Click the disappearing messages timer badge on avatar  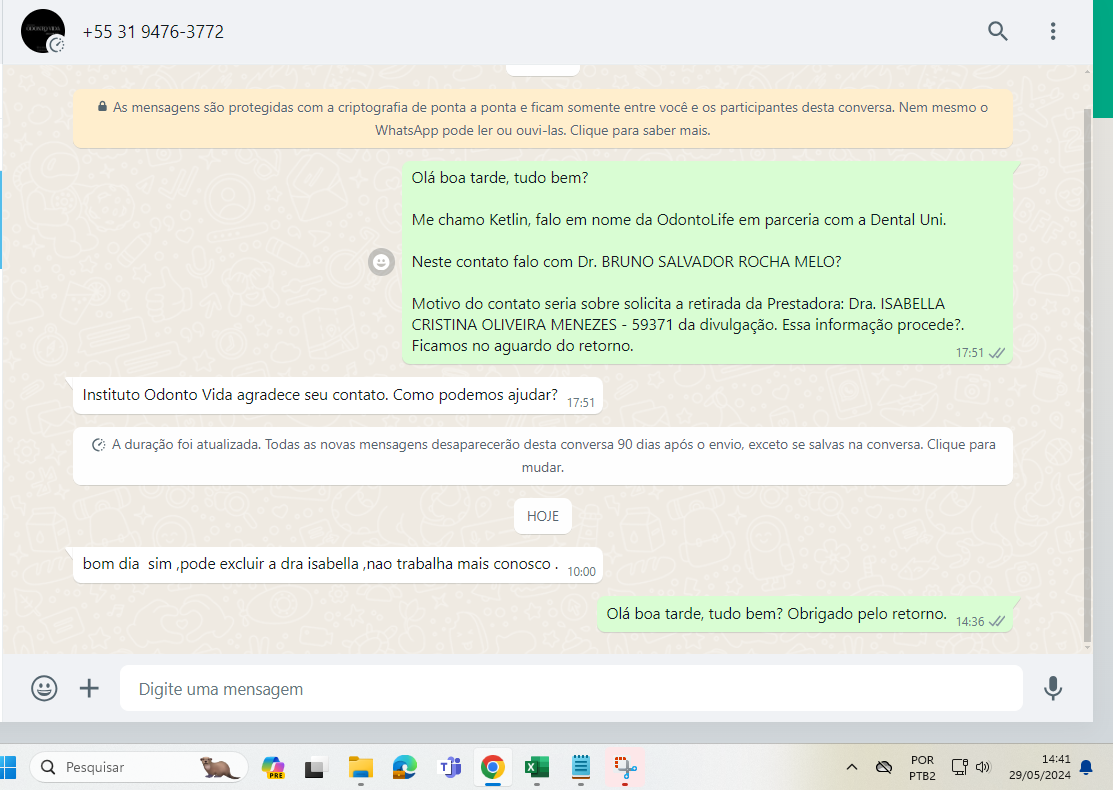(56, 45)
